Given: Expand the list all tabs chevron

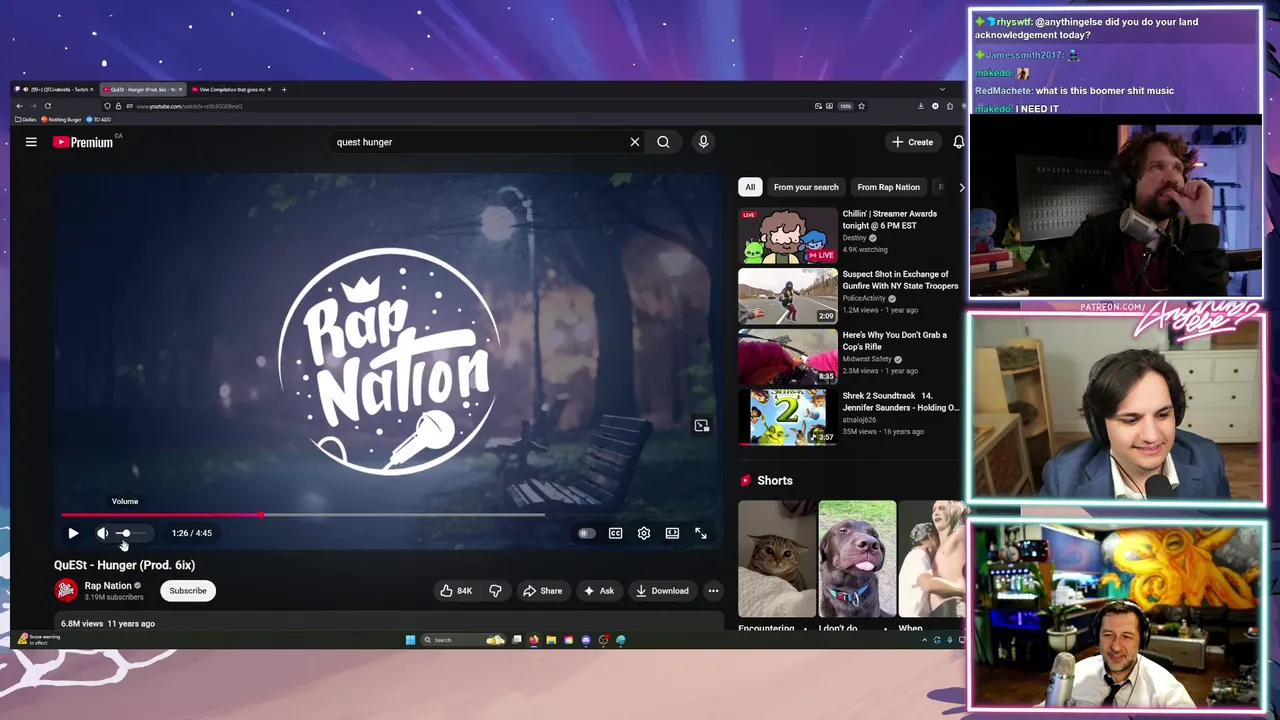Looking at the screenshot, I should pyautogui.click(x=941, y=89).
